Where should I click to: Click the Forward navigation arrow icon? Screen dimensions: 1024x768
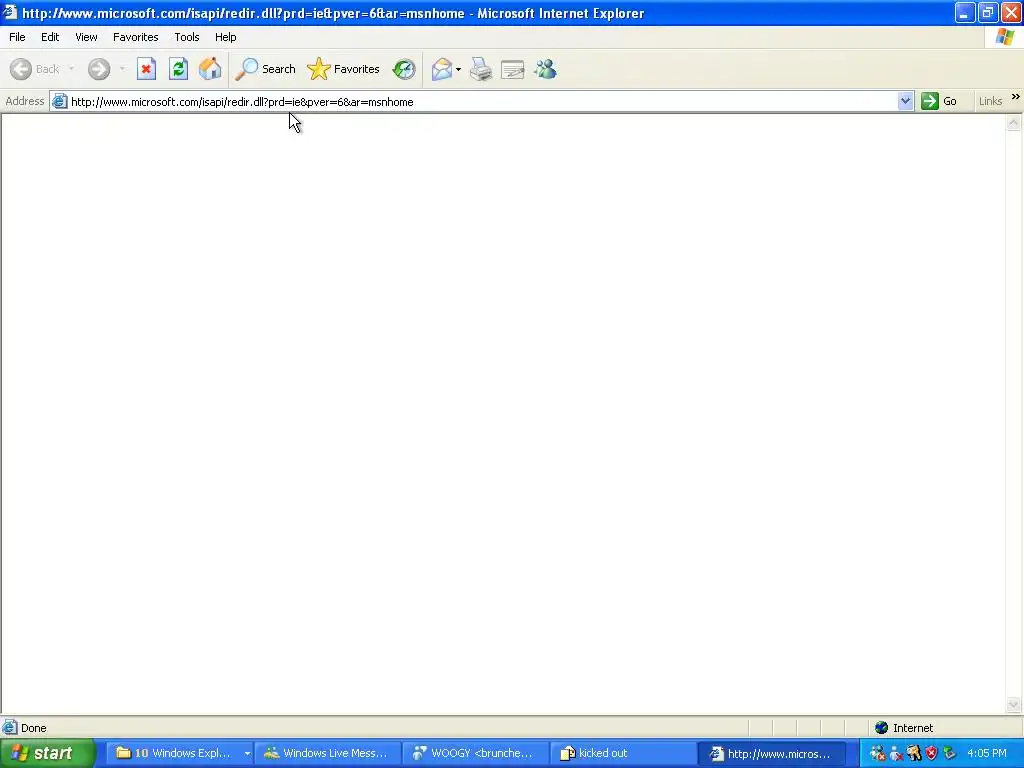99,69
